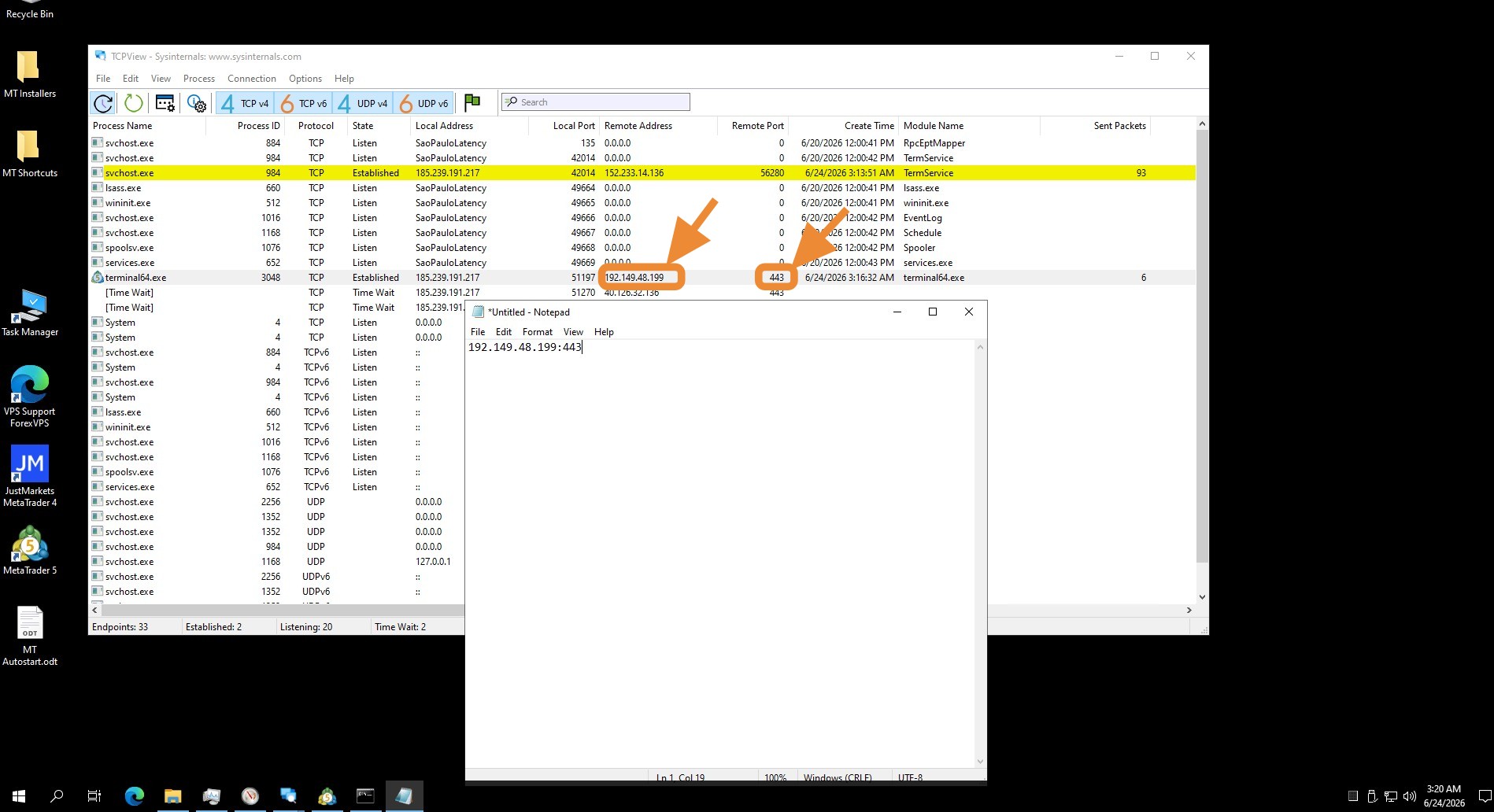
Task: Select the terminal64.exe row
Action: pos(642,278)
